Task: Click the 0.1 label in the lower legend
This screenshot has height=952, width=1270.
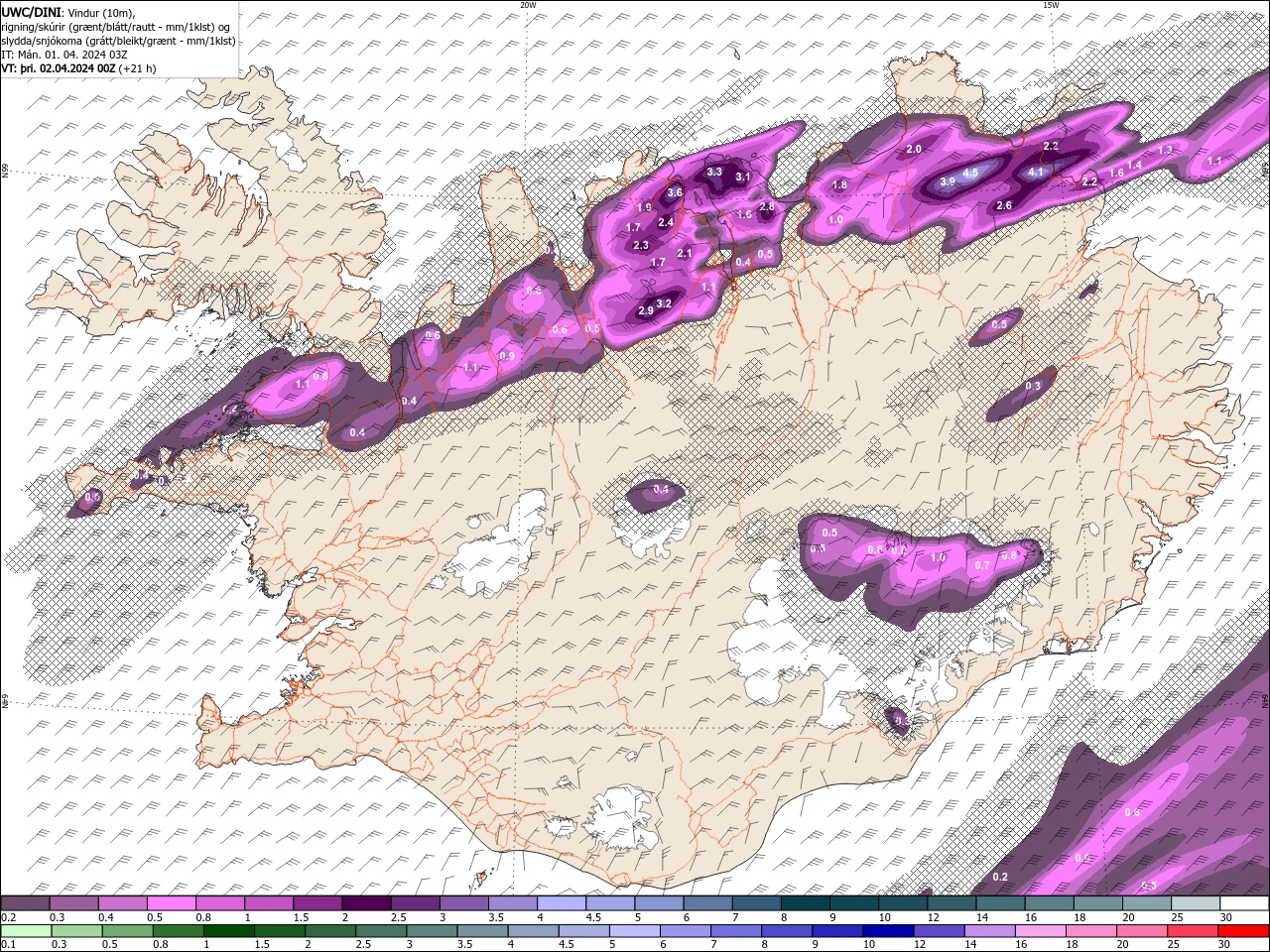Action: point(8,944)
